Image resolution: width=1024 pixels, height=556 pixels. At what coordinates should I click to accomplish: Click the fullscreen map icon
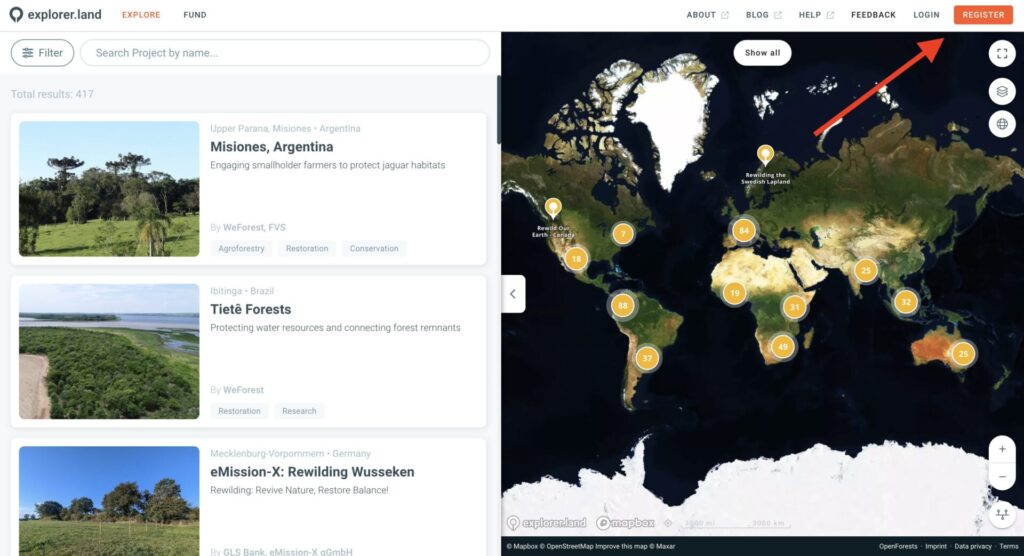[1002, 54]
